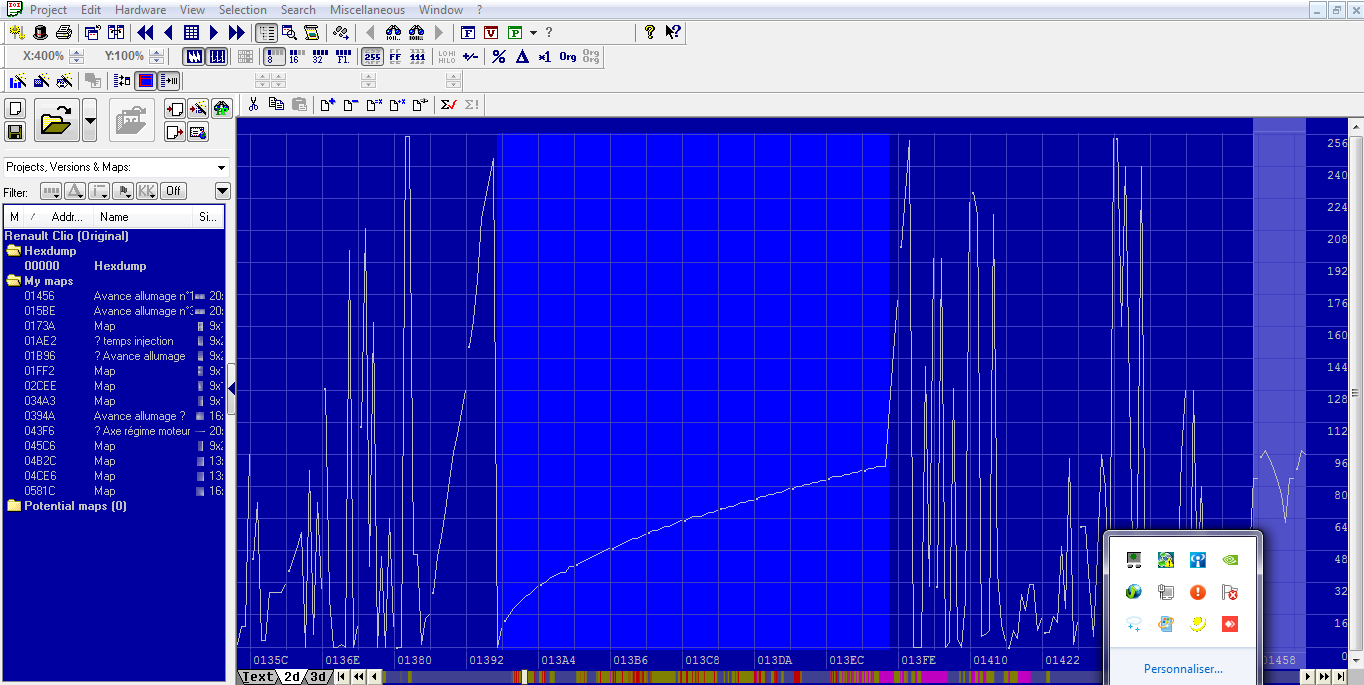1364x685 pixels.
Task: Click the magnifier window search icon
Action: (x=289, y=33)
